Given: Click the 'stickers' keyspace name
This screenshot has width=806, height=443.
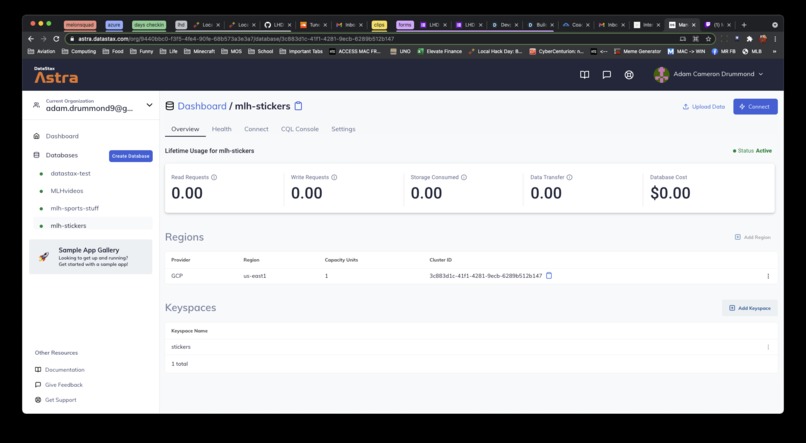Looking at the screenshot, I should coord(181,347).
